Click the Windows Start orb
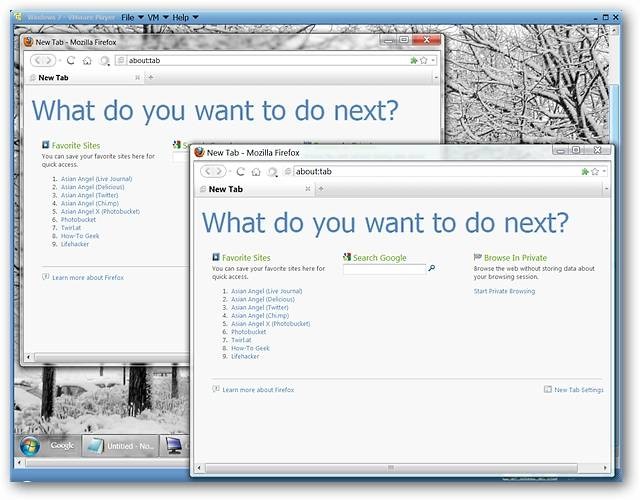 coord(30,446)
